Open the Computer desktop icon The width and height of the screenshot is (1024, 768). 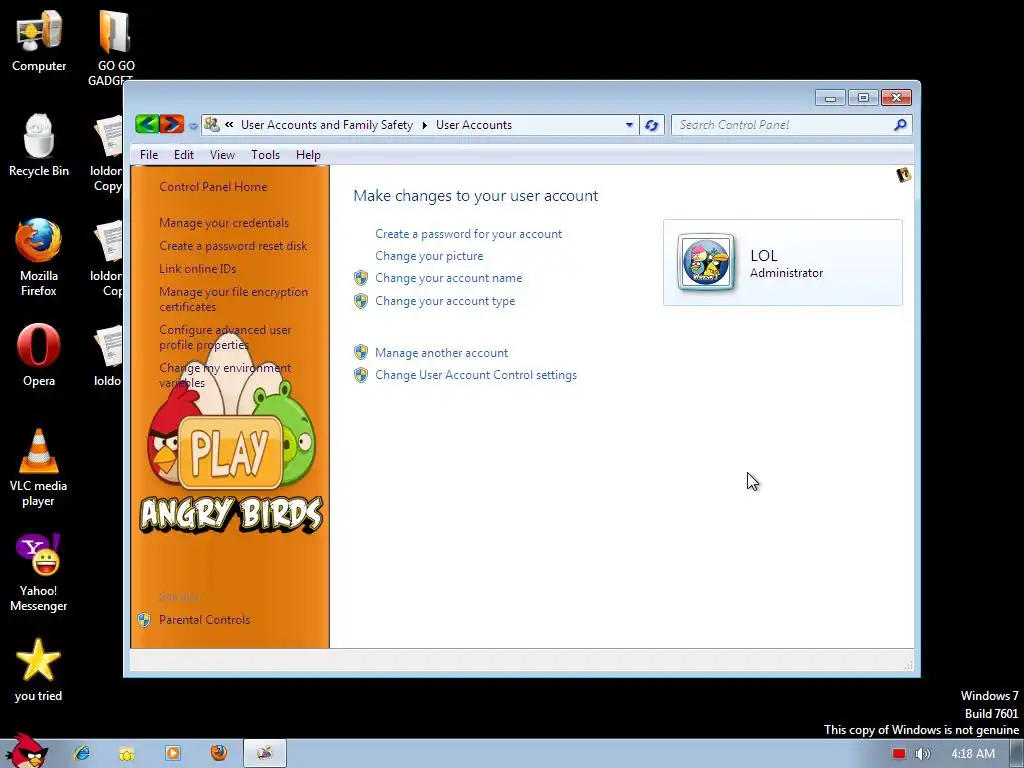point(39,40)
